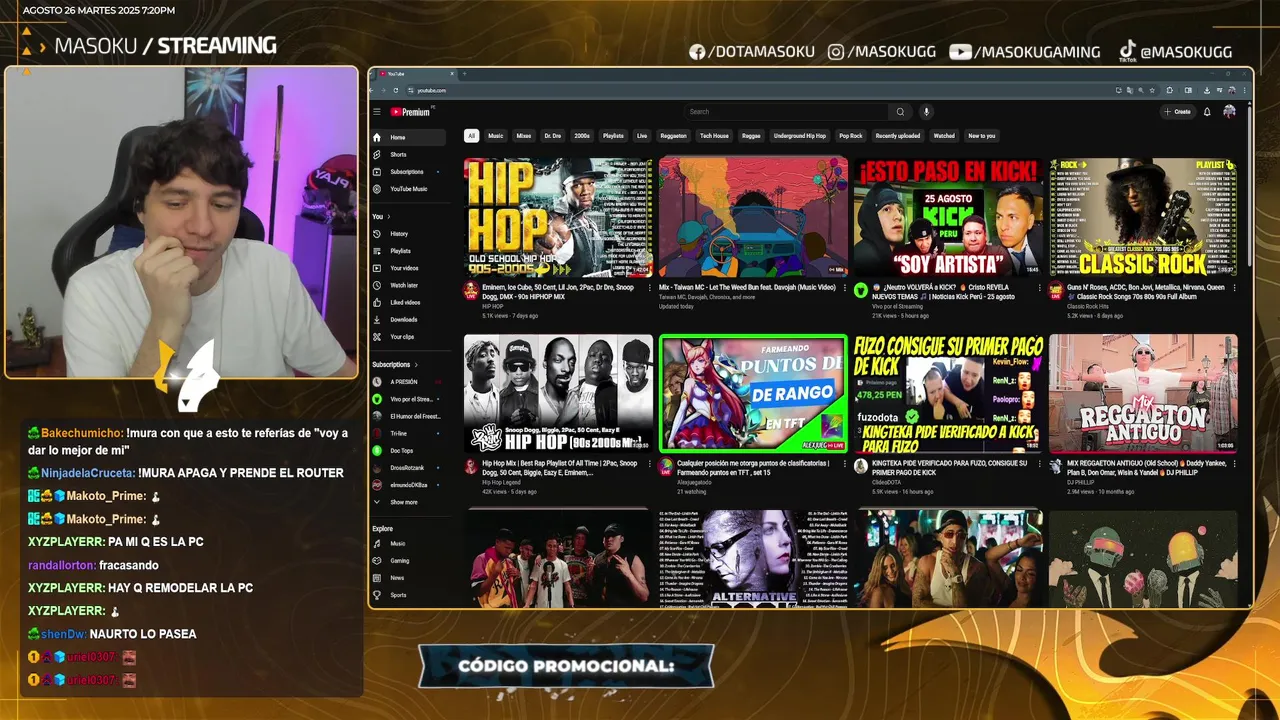Open the Doc Tops subscription channel
The height and width of the screenshot is (720, 1280).
(x=408, y=450)
